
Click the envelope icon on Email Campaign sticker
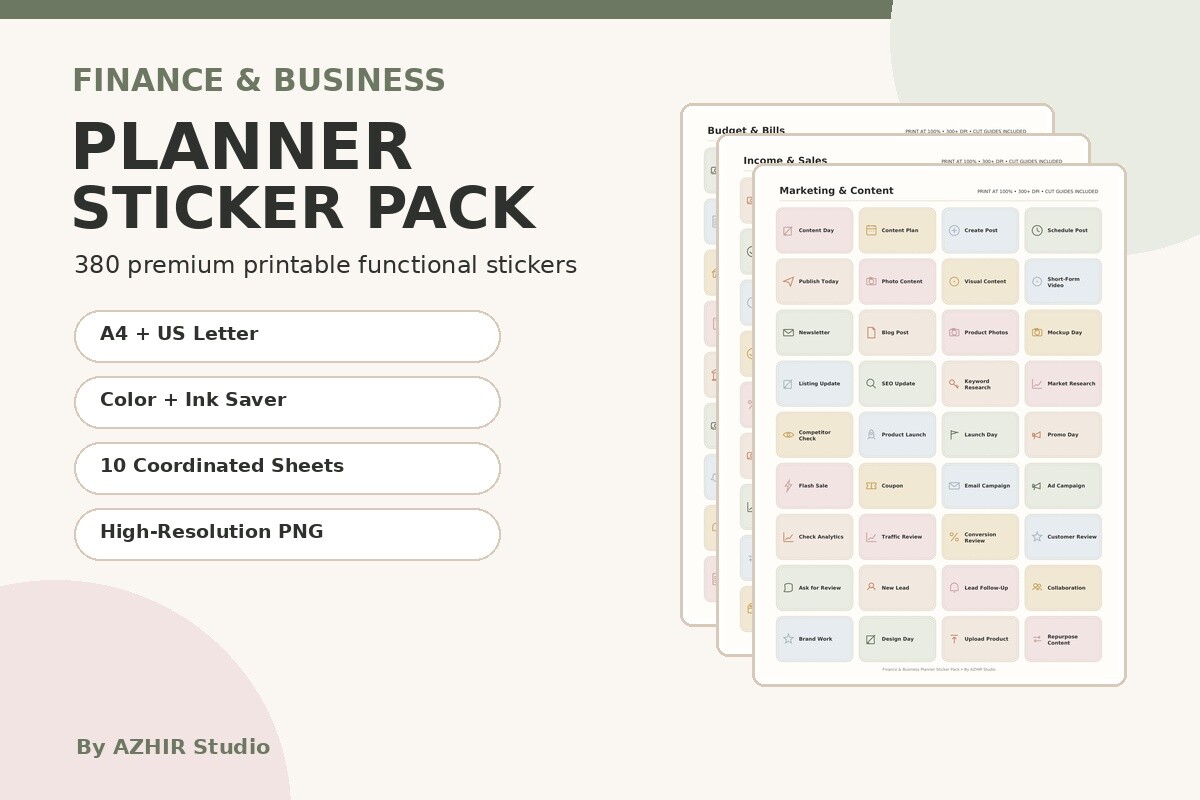954,486
